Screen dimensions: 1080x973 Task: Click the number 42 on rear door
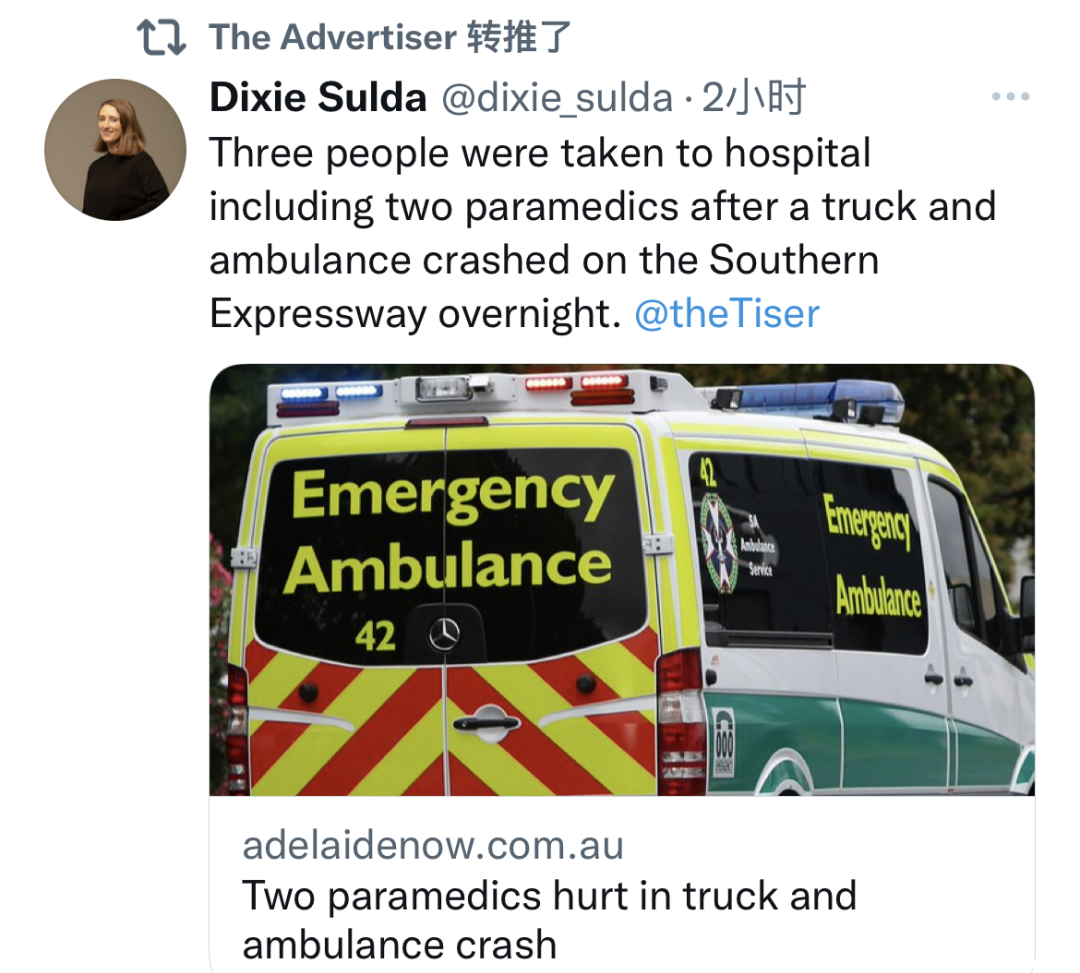(375, 636)
